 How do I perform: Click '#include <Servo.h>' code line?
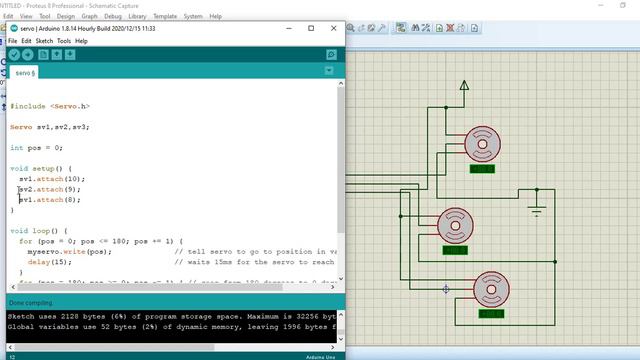50,106
